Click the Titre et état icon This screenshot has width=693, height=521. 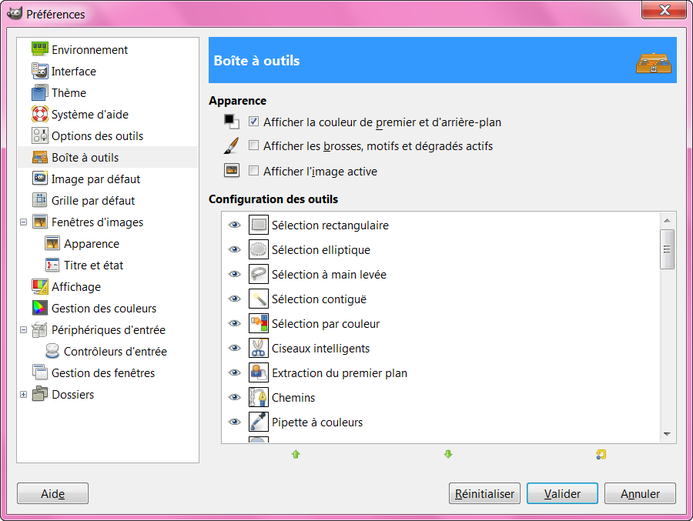click(x=52, y=265)
